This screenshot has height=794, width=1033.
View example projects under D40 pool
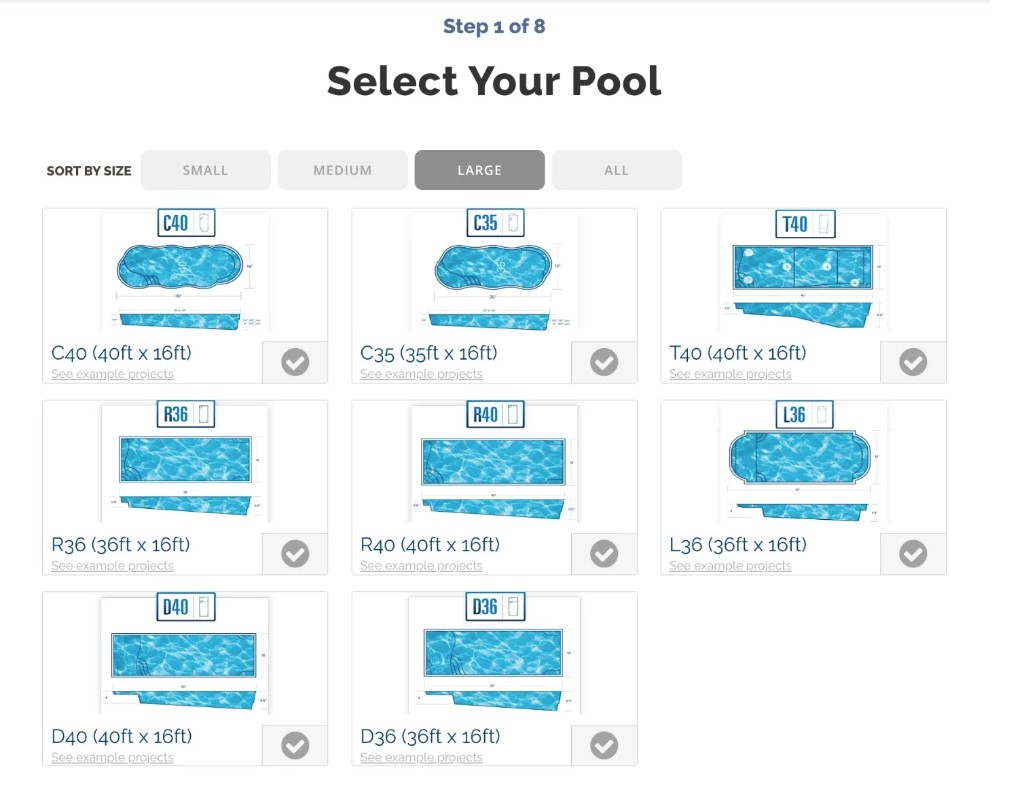click(x=112, y=757)
